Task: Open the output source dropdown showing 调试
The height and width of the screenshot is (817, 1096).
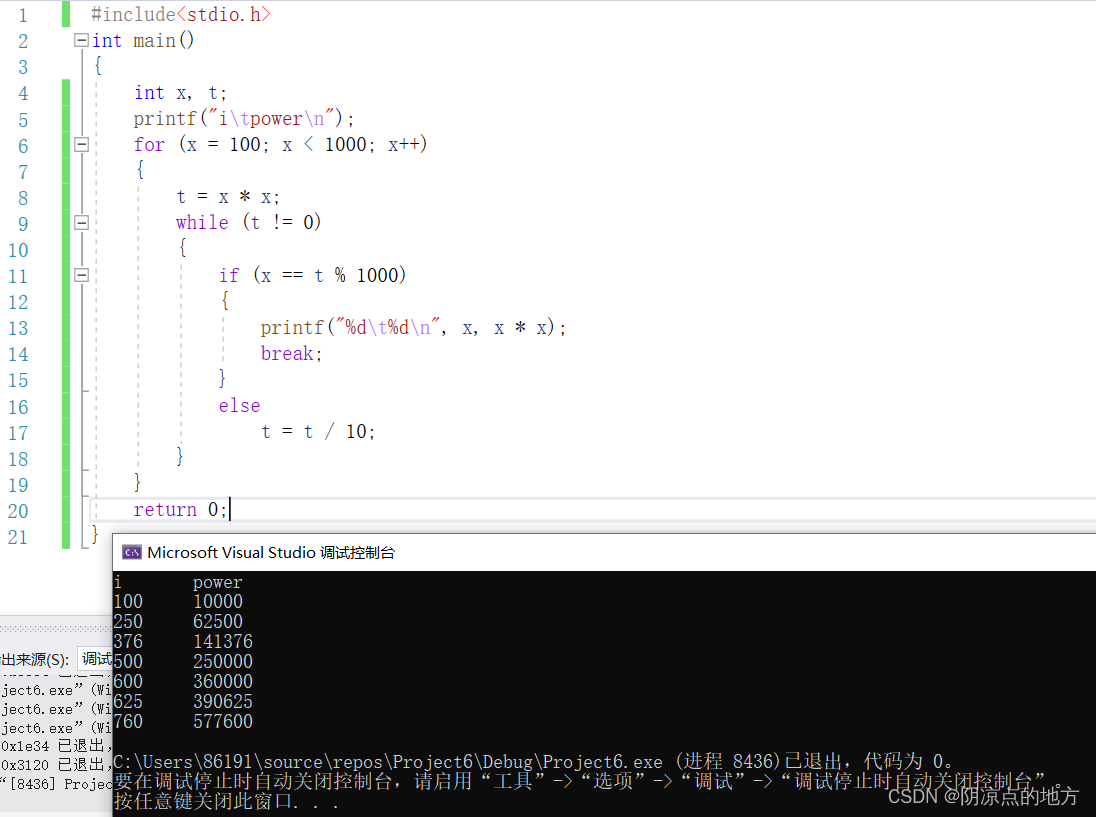Action: (x=96, y=659)
